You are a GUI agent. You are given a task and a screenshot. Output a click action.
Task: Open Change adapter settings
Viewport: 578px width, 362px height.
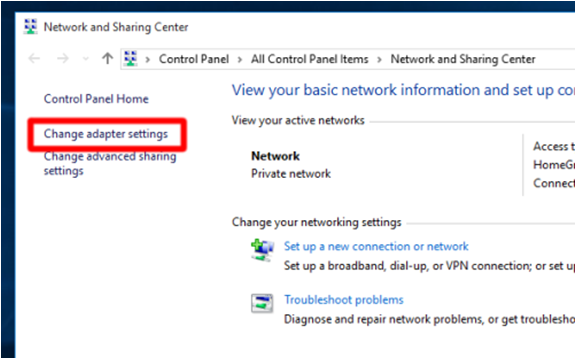[x=106, y=134]
